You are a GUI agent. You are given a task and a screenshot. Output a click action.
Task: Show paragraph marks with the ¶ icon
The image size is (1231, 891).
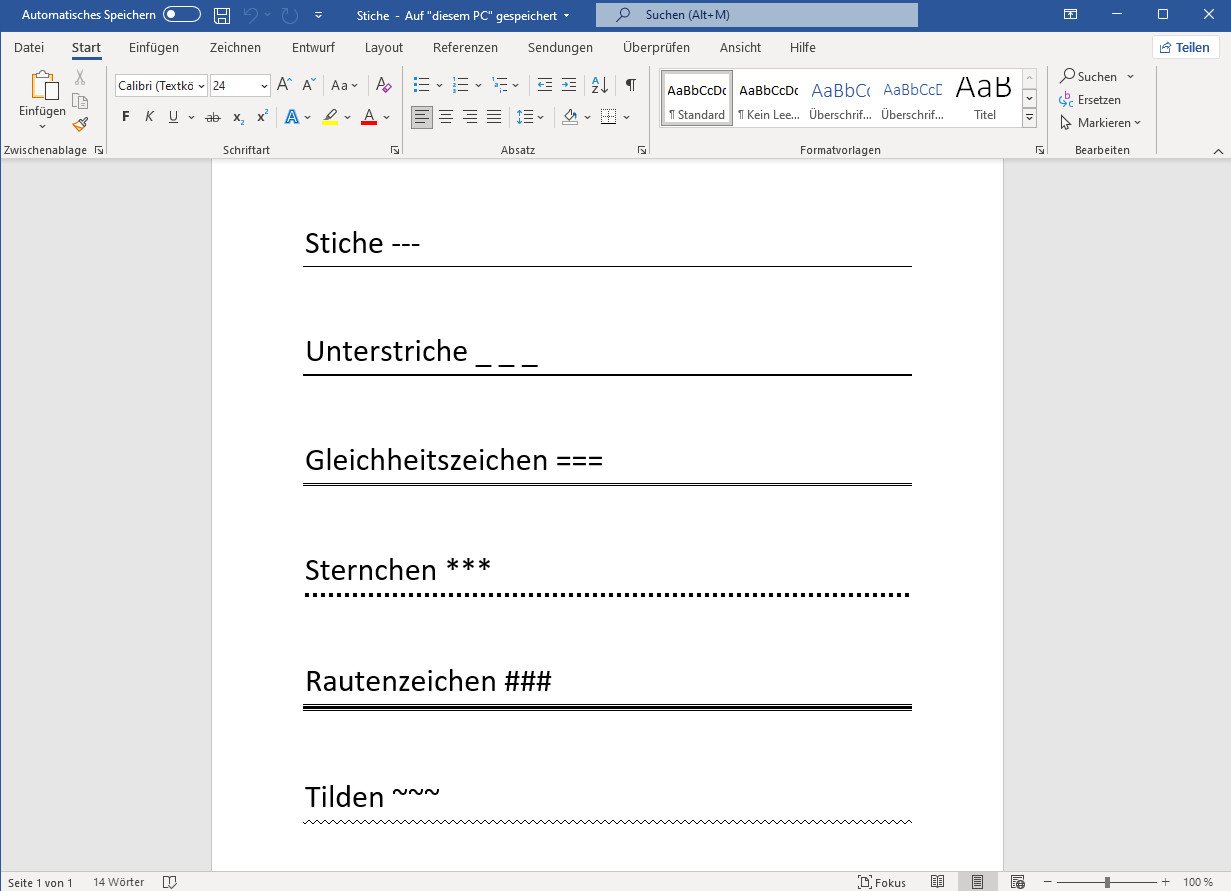coord(630,85)
